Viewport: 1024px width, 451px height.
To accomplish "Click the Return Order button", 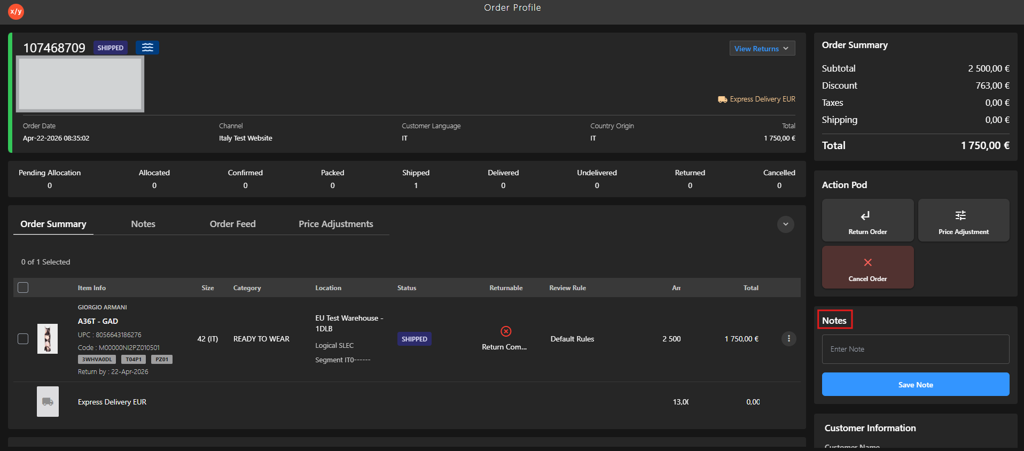I will (868, 221).
